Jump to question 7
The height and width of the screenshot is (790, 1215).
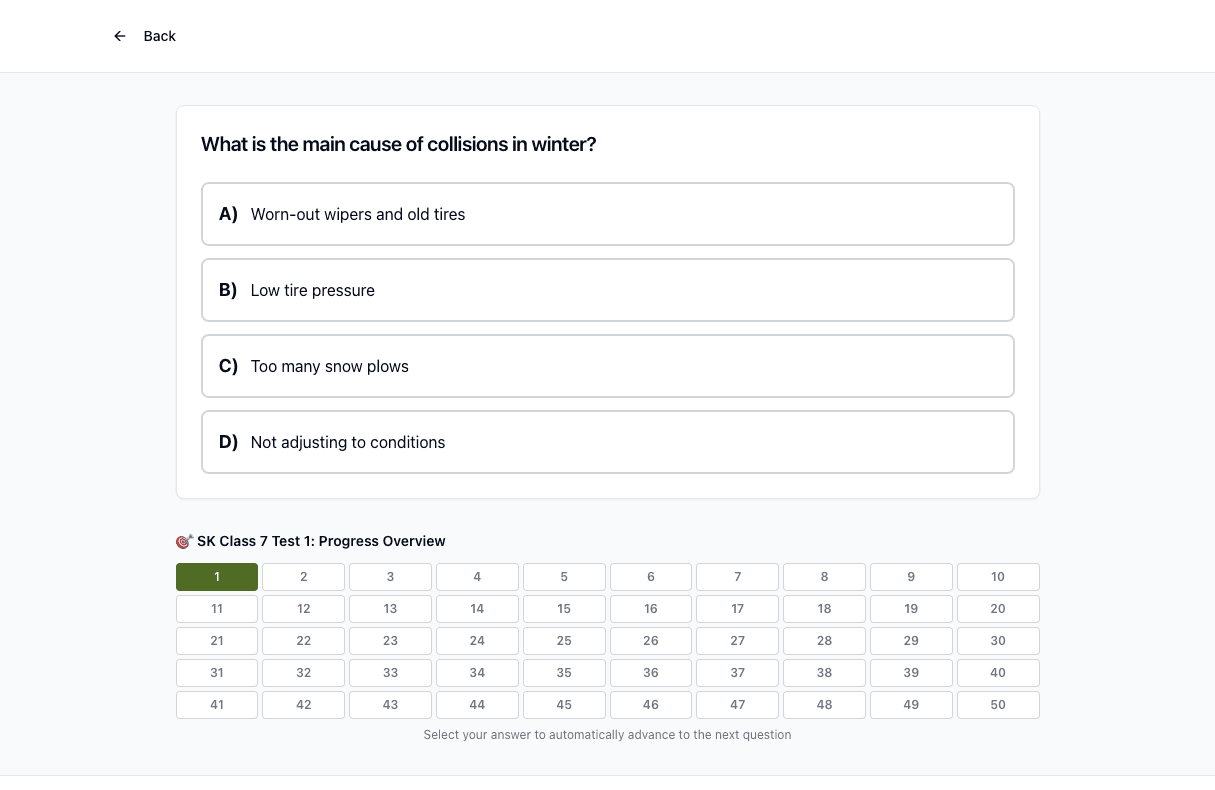(x=738, y=577)
